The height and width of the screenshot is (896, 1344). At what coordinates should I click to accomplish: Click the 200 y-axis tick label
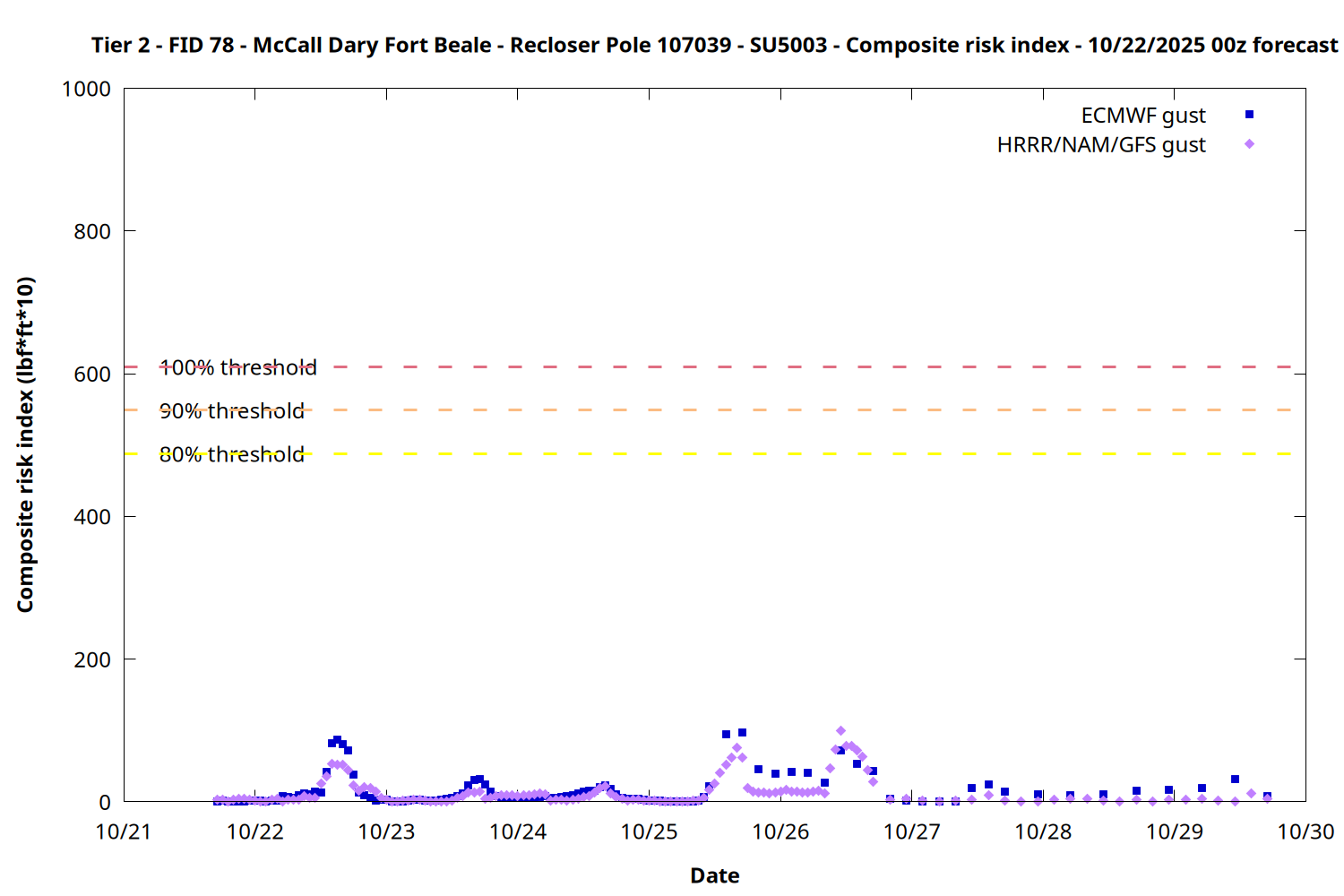(x=92, y=659)
